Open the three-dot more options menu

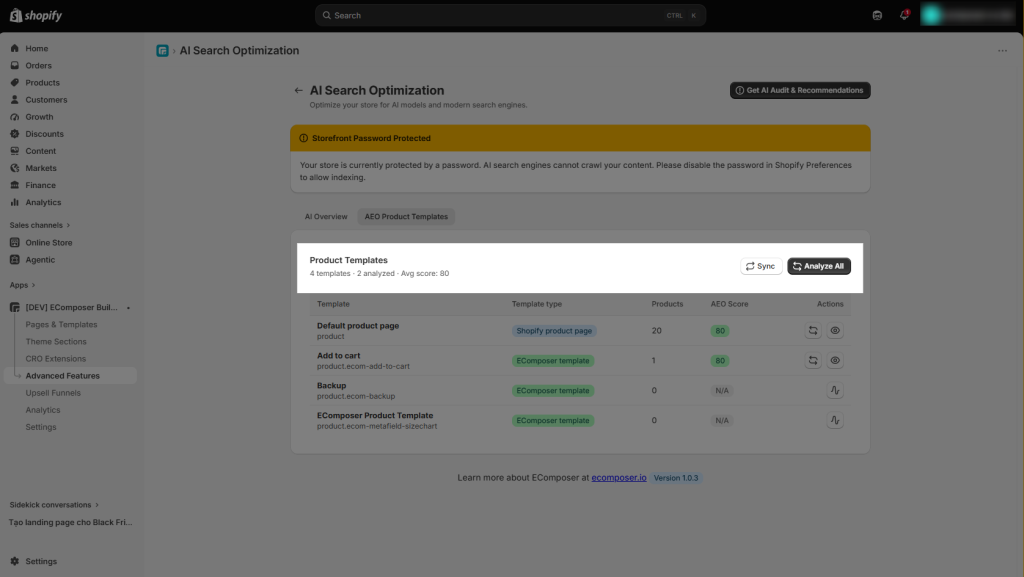point(1002,51)
